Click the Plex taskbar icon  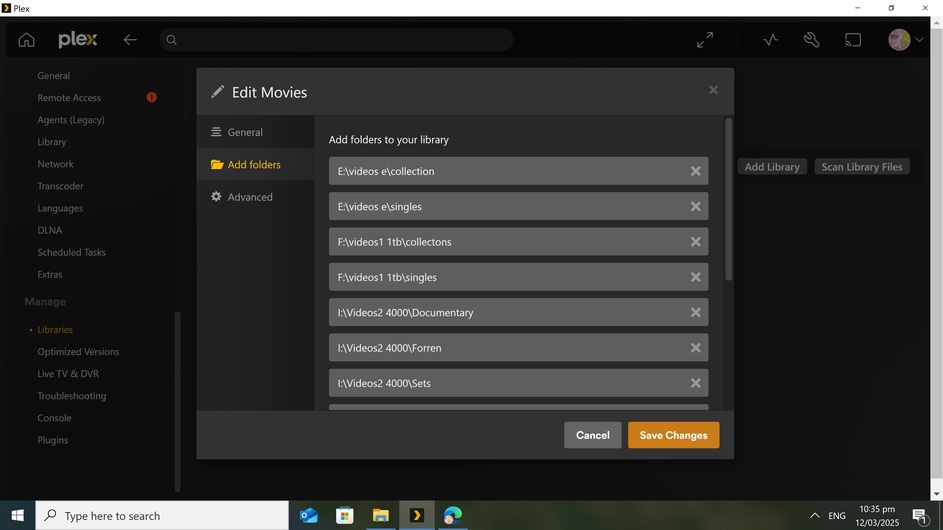(417, 516)
